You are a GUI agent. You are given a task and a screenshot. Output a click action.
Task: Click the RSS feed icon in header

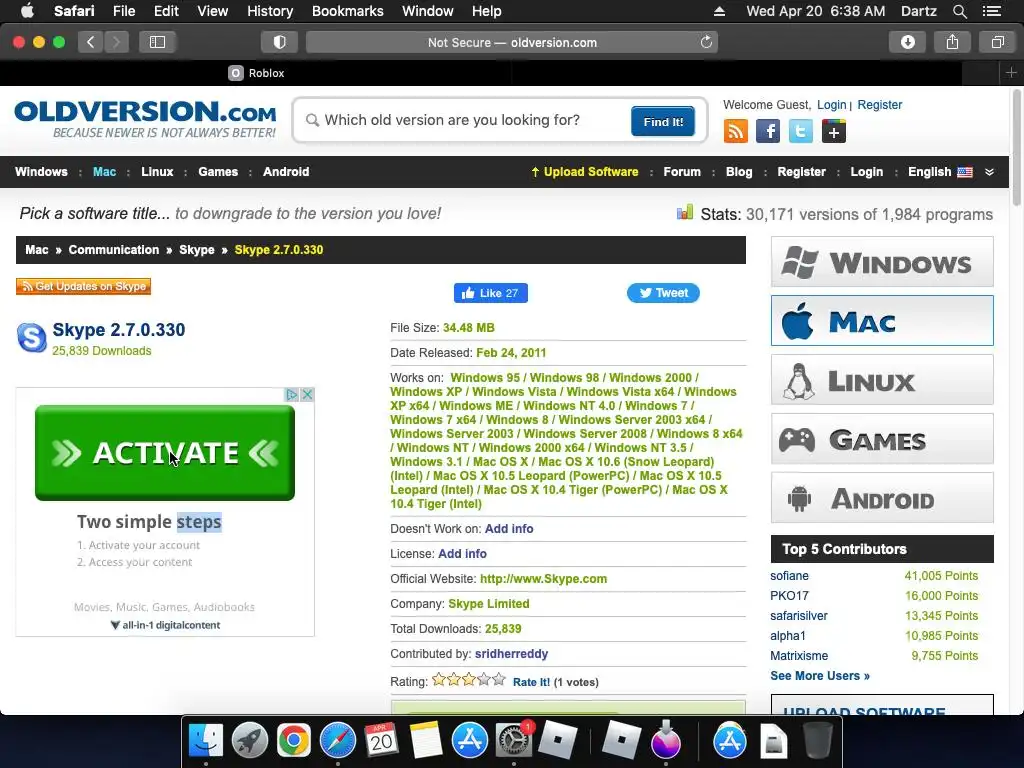(735, 131)
